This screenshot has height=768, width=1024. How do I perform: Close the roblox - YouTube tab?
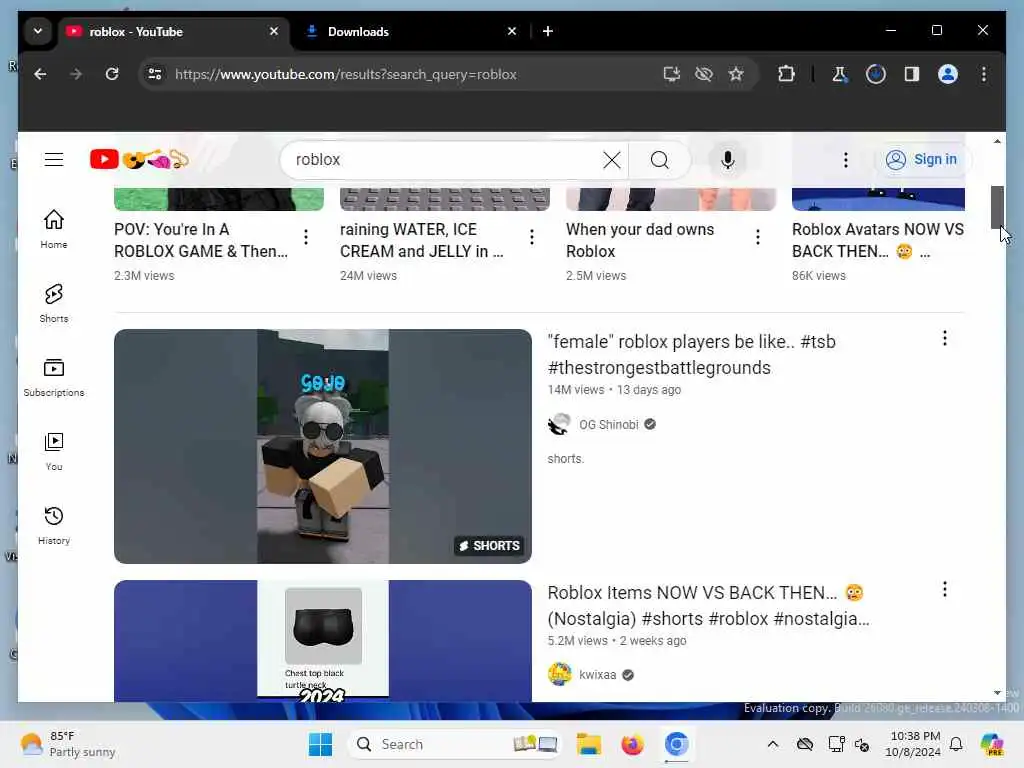pyautogui.click(x=274, y=31)
